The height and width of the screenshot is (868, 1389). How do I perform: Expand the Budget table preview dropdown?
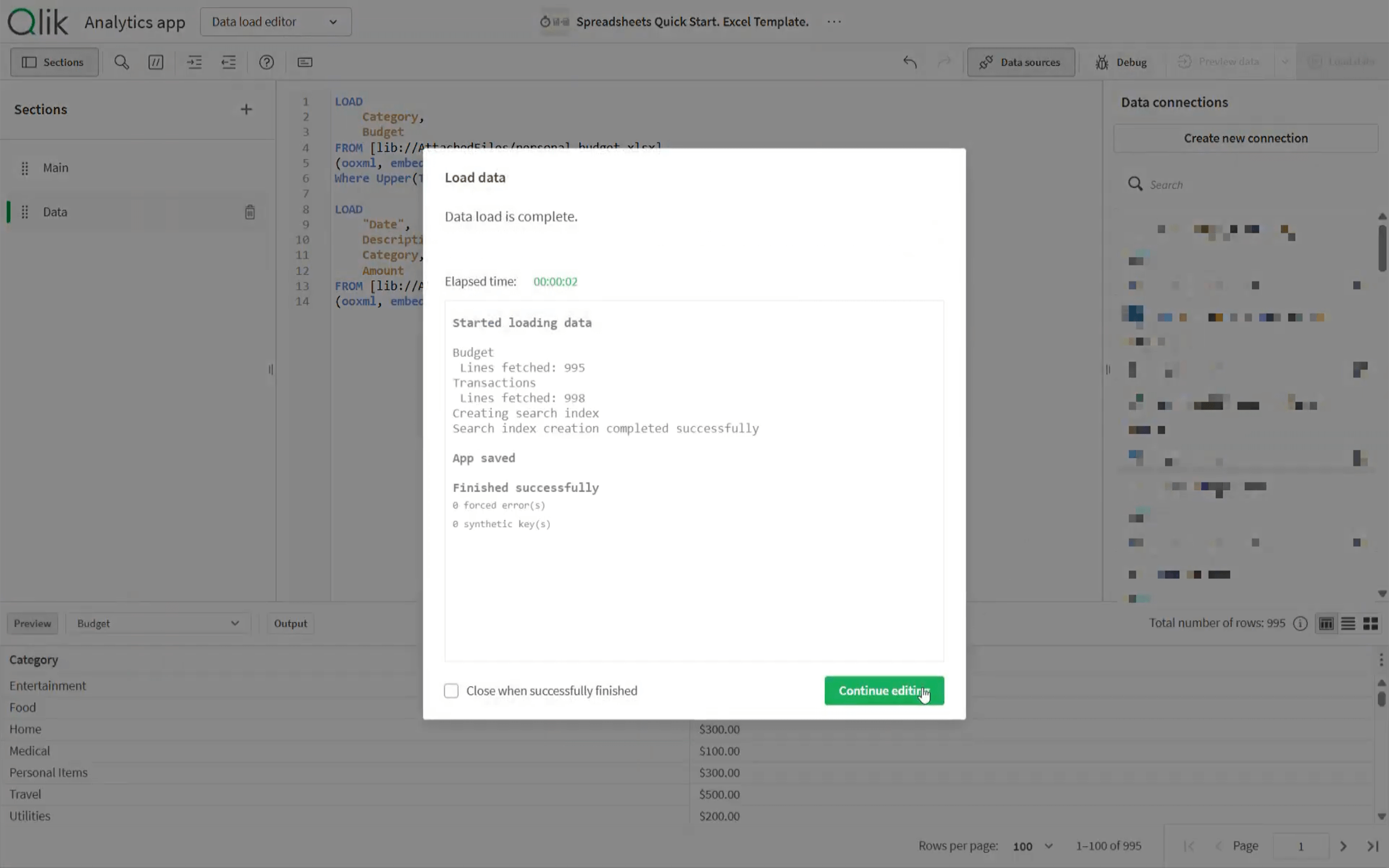coord(158,623)
